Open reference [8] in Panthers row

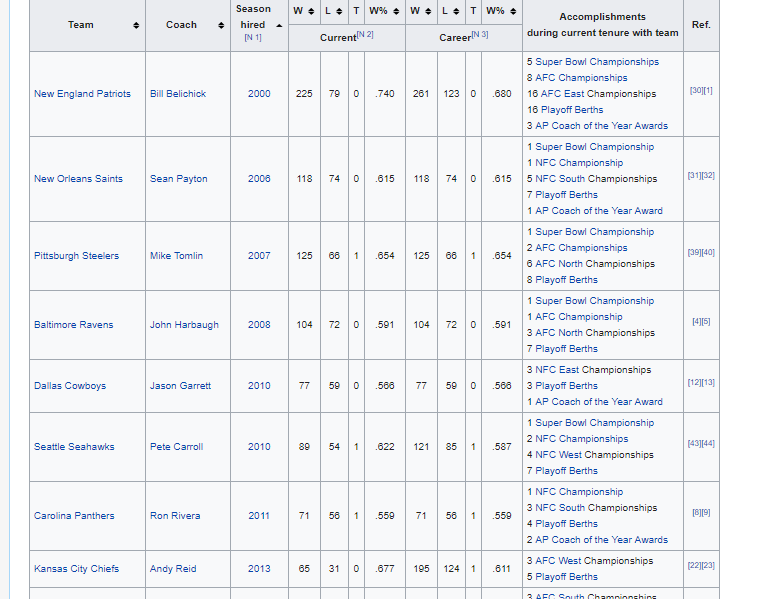click(x=696, y=512)
